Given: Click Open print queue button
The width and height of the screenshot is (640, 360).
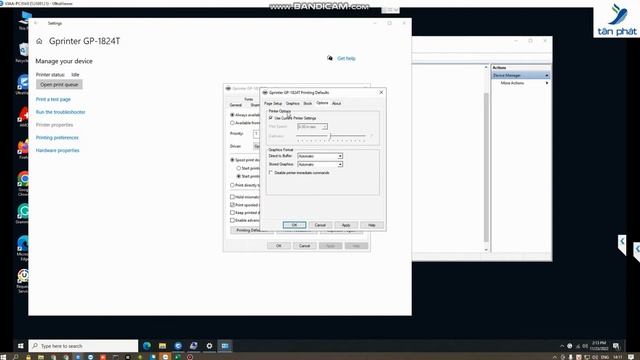Looking at the screenshot, I should pyautogui.click(x=59, y=84).
